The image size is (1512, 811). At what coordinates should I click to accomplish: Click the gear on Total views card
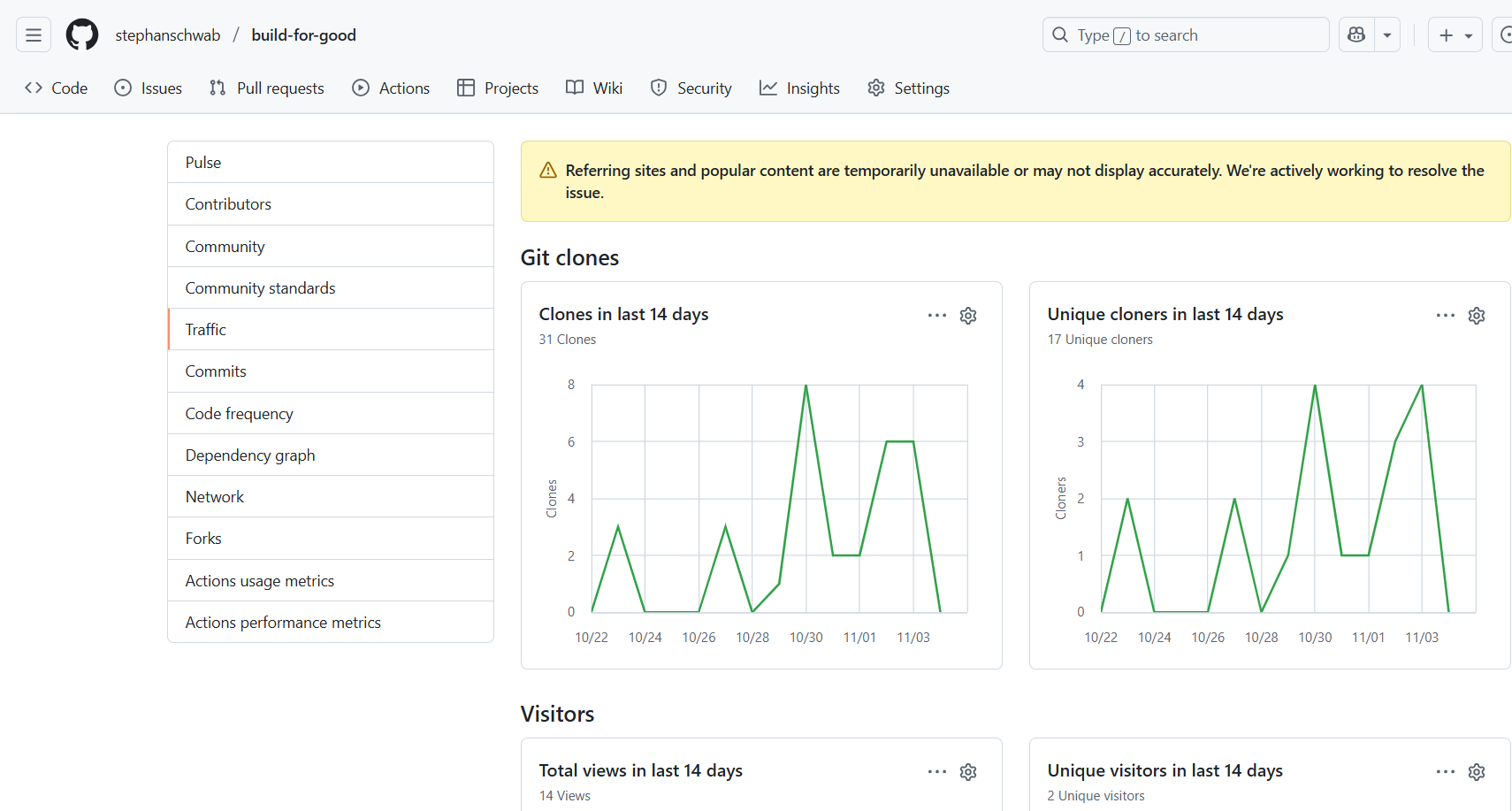968,772
